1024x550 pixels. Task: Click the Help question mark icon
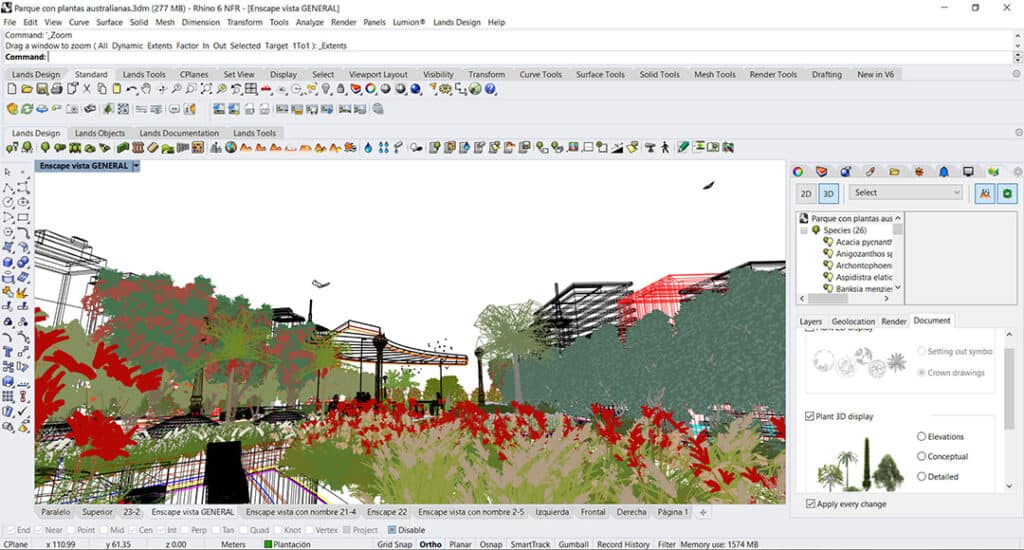point(491,90)
